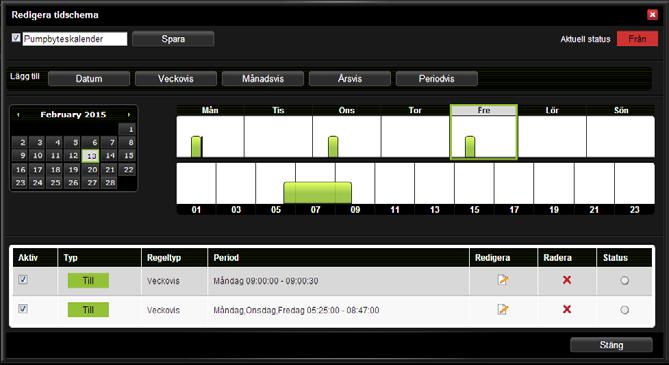Select the green bar under Mån
This screenshot has height=365, width=669.
(x=197, y=146)
